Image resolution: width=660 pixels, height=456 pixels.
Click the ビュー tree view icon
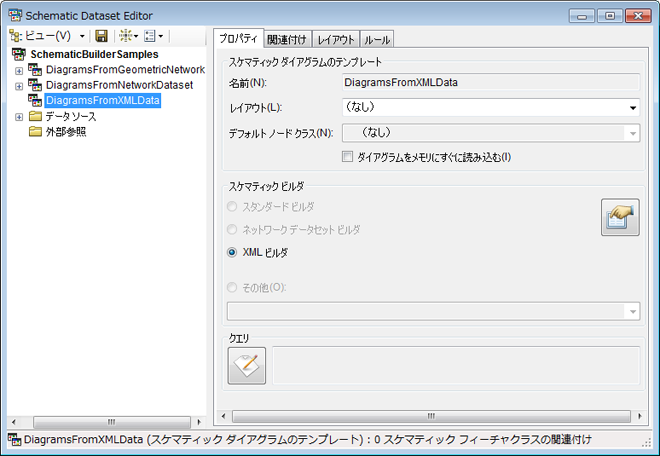[16, 36]
